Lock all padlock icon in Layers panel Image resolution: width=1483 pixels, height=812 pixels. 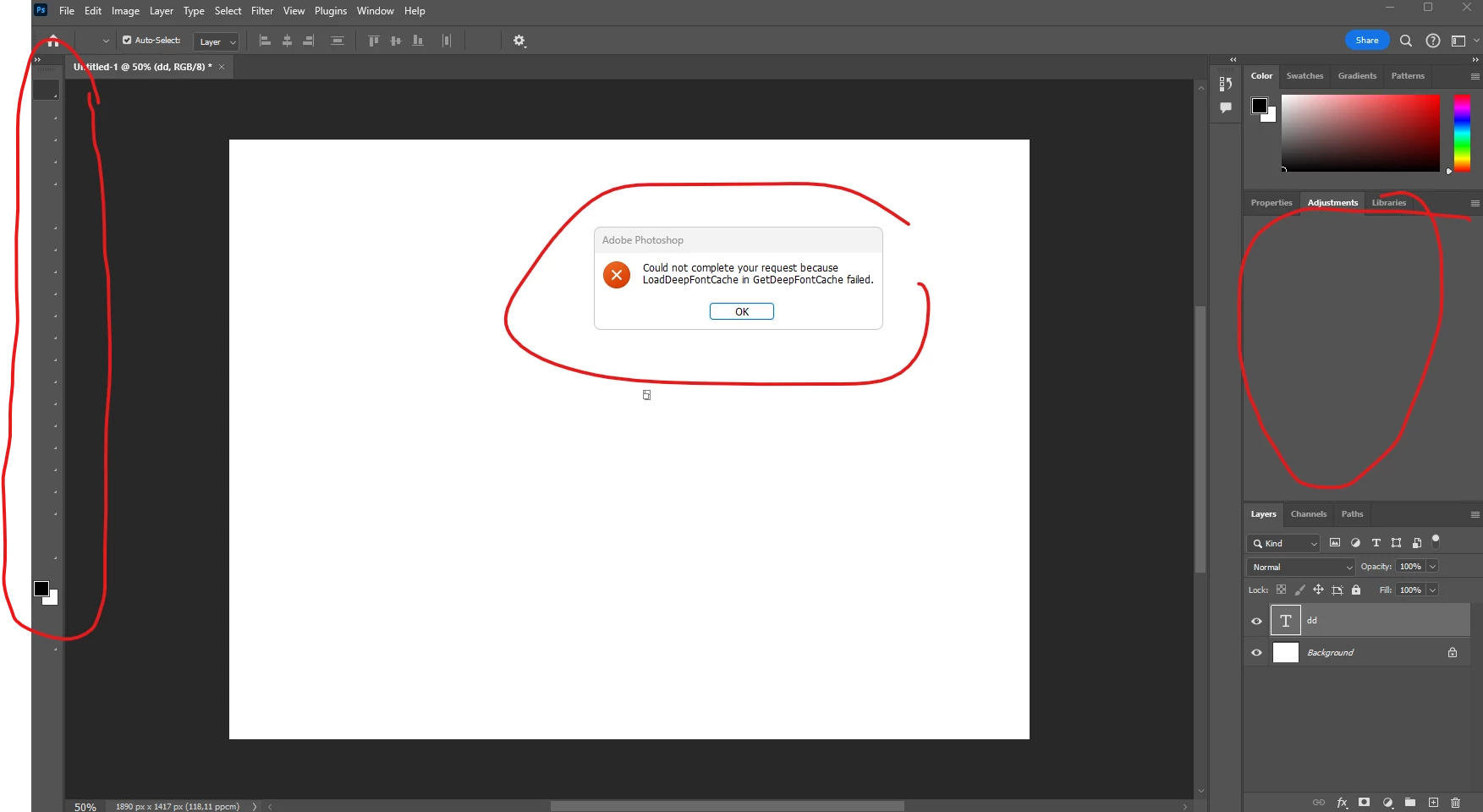[x=1356, y=590]
